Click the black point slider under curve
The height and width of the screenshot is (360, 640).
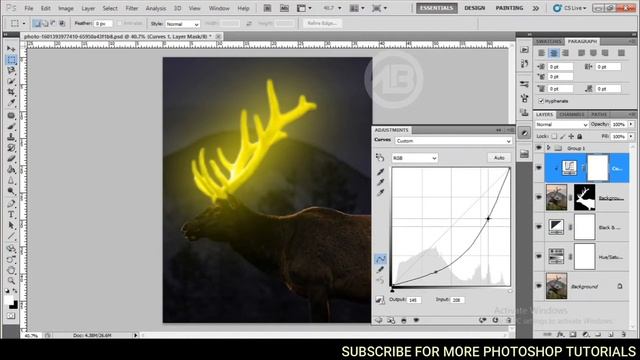tap(392, 291)
